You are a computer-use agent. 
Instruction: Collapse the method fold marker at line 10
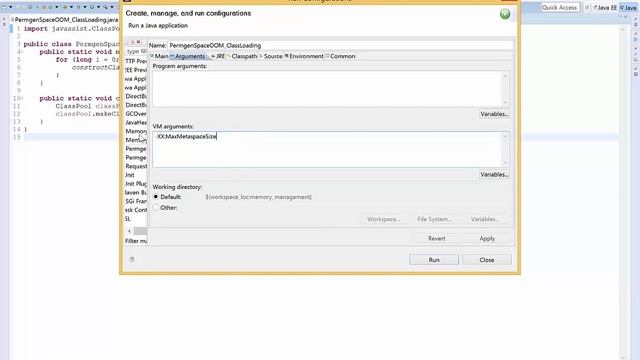point(21,99)
